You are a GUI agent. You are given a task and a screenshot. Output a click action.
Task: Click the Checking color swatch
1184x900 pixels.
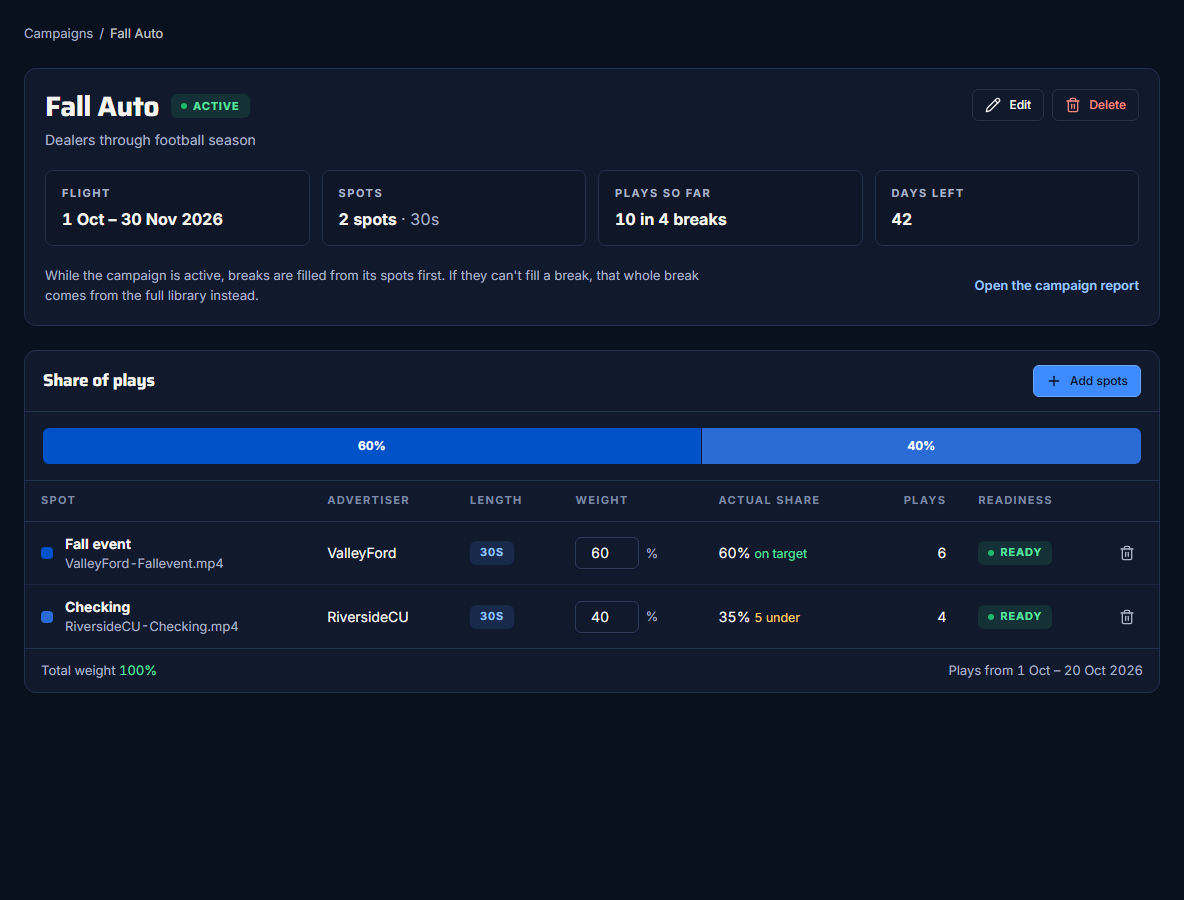tap(47, 617)
